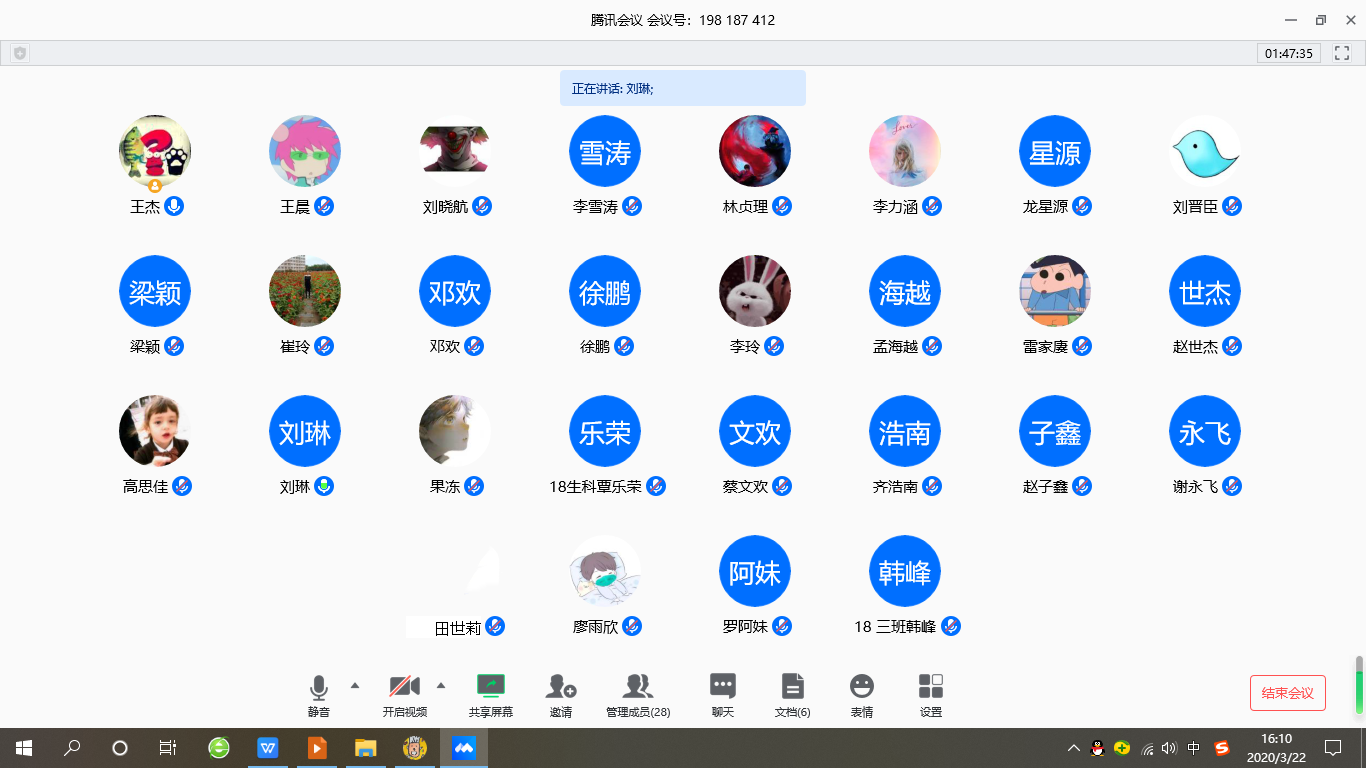This screenshot has width=1366, height=768.
Task: Select the 雪涛 blue avatar
Action: pos(605,151)
